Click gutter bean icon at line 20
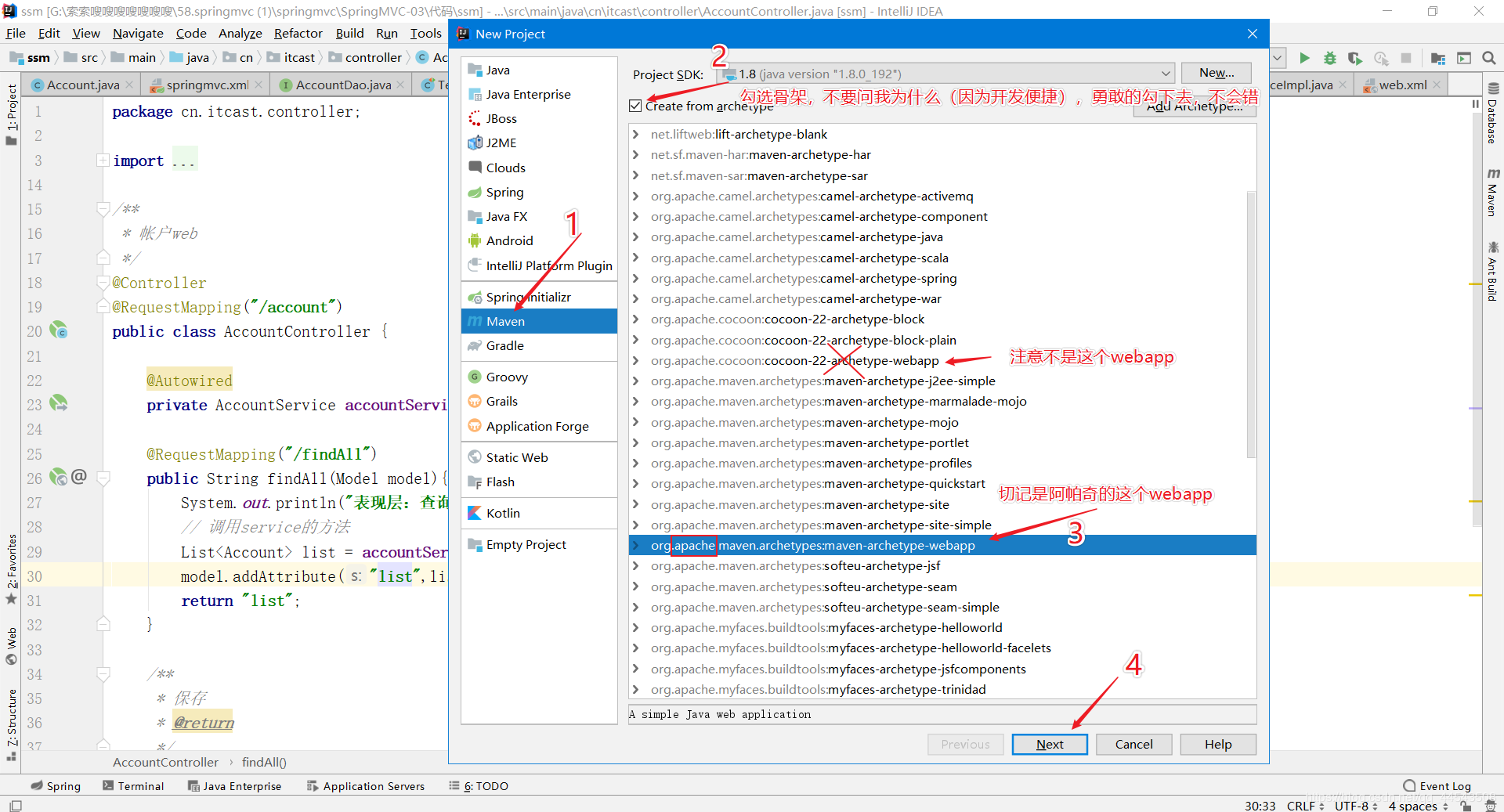Image resolution: width=1504 pixels, height=812 pixels. coord(59,330)
